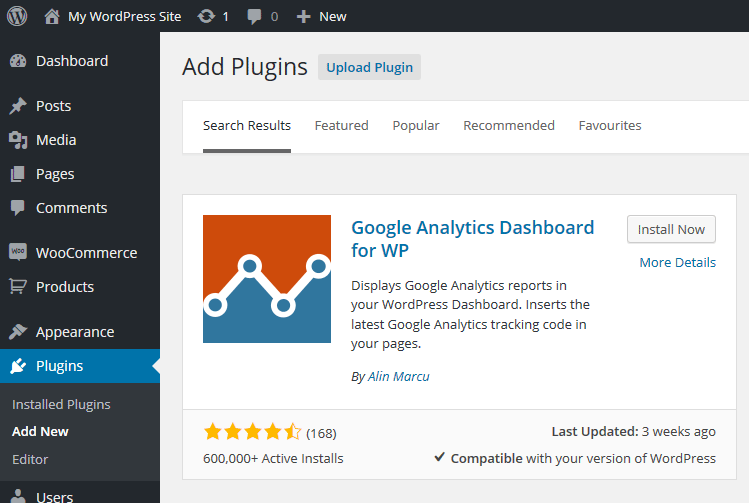Image resolution: width=749 pixels, height=503 pixels.
Task: Switch to the Popular tab
Action: (x=416, y=126)
